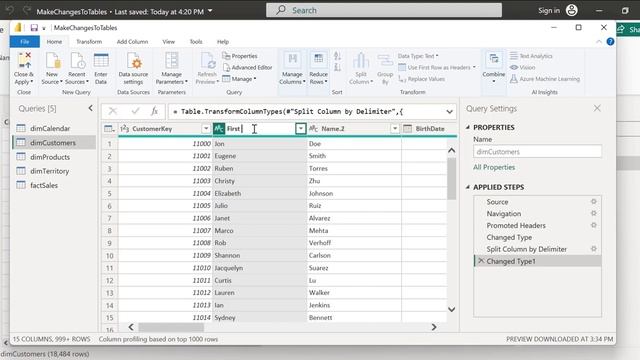Viewport: 640px width, 360px height.
Task: Open Recent Sources icon
Action: pyautogui.click(x=77, y=60)
